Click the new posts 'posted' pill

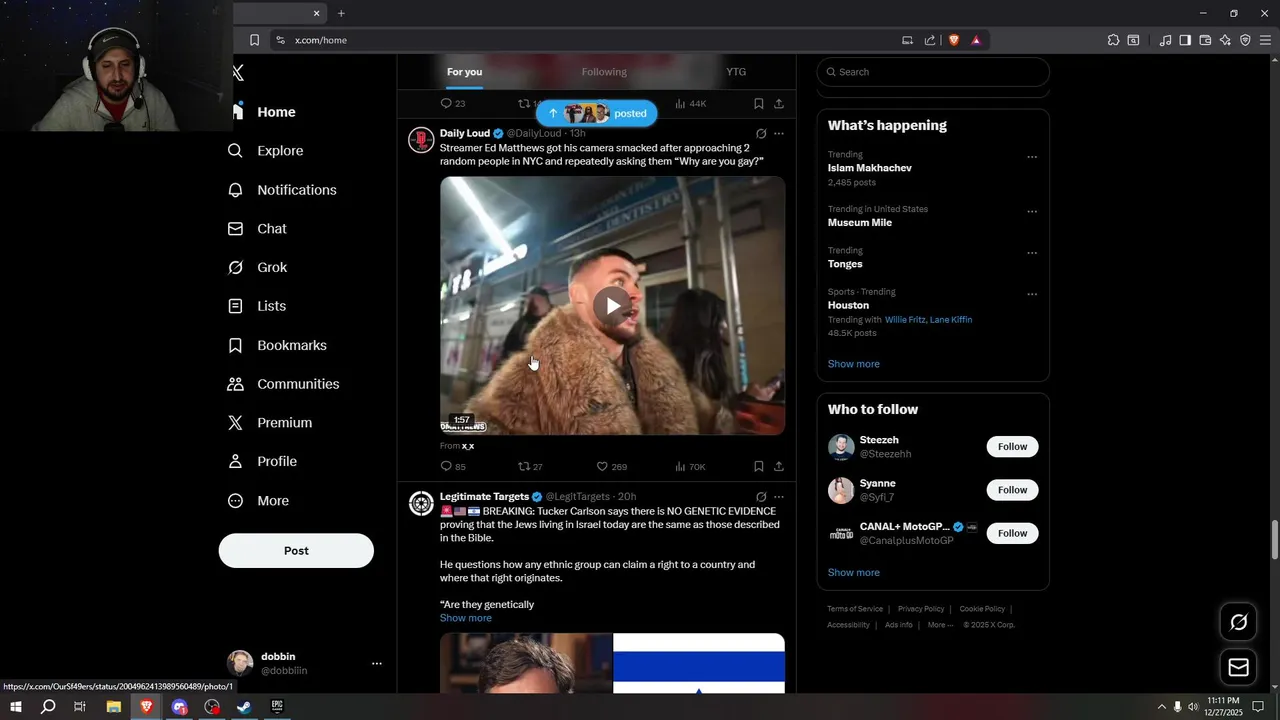click(x=597, y=113)
